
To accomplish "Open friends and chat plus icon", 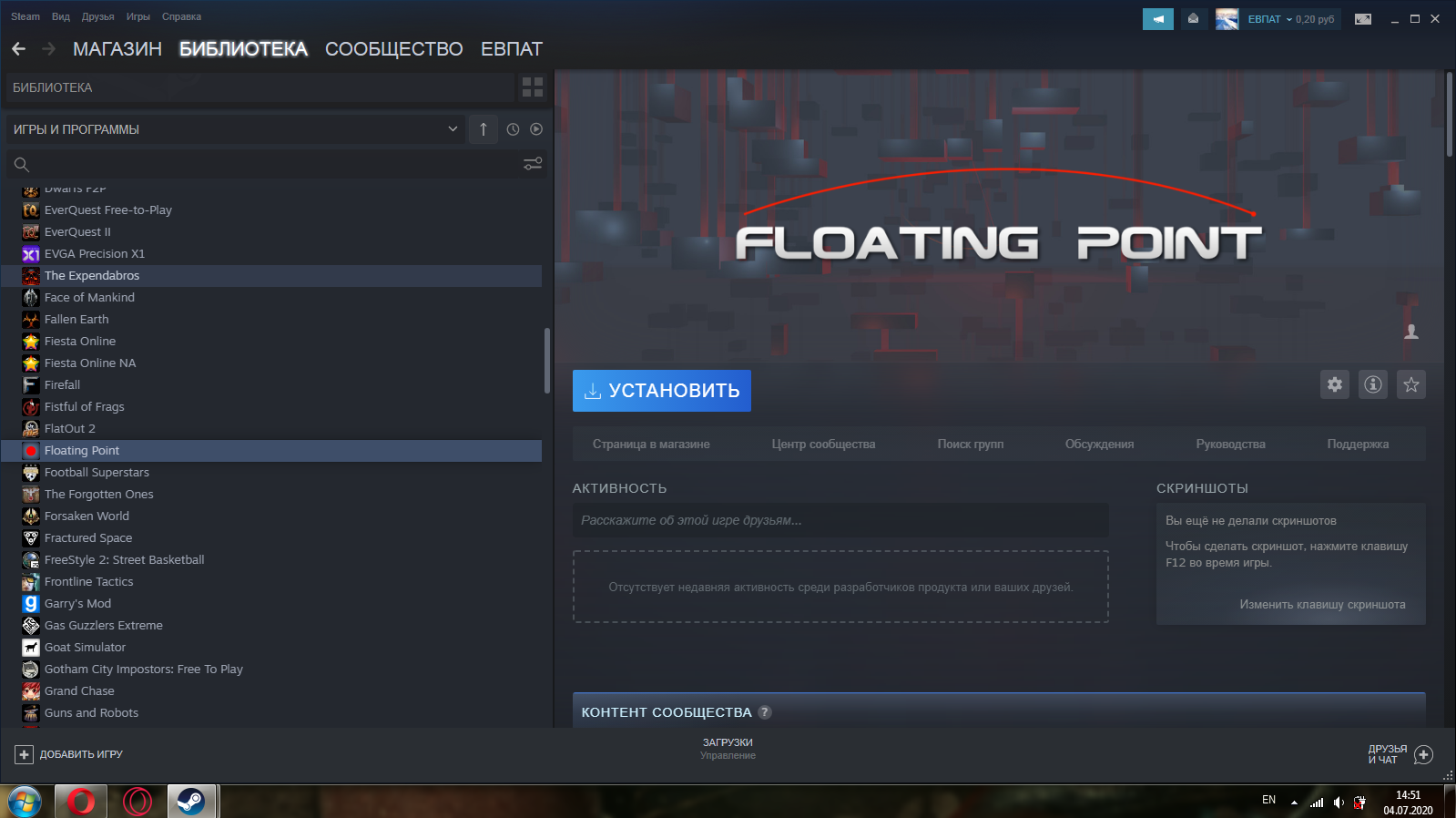I will (x=1424, y=754).
